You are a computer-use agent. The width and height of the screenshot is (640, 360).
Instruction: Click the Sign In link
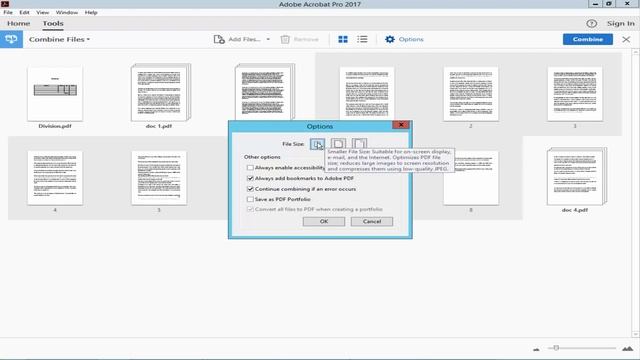click(x=620, y=24)
